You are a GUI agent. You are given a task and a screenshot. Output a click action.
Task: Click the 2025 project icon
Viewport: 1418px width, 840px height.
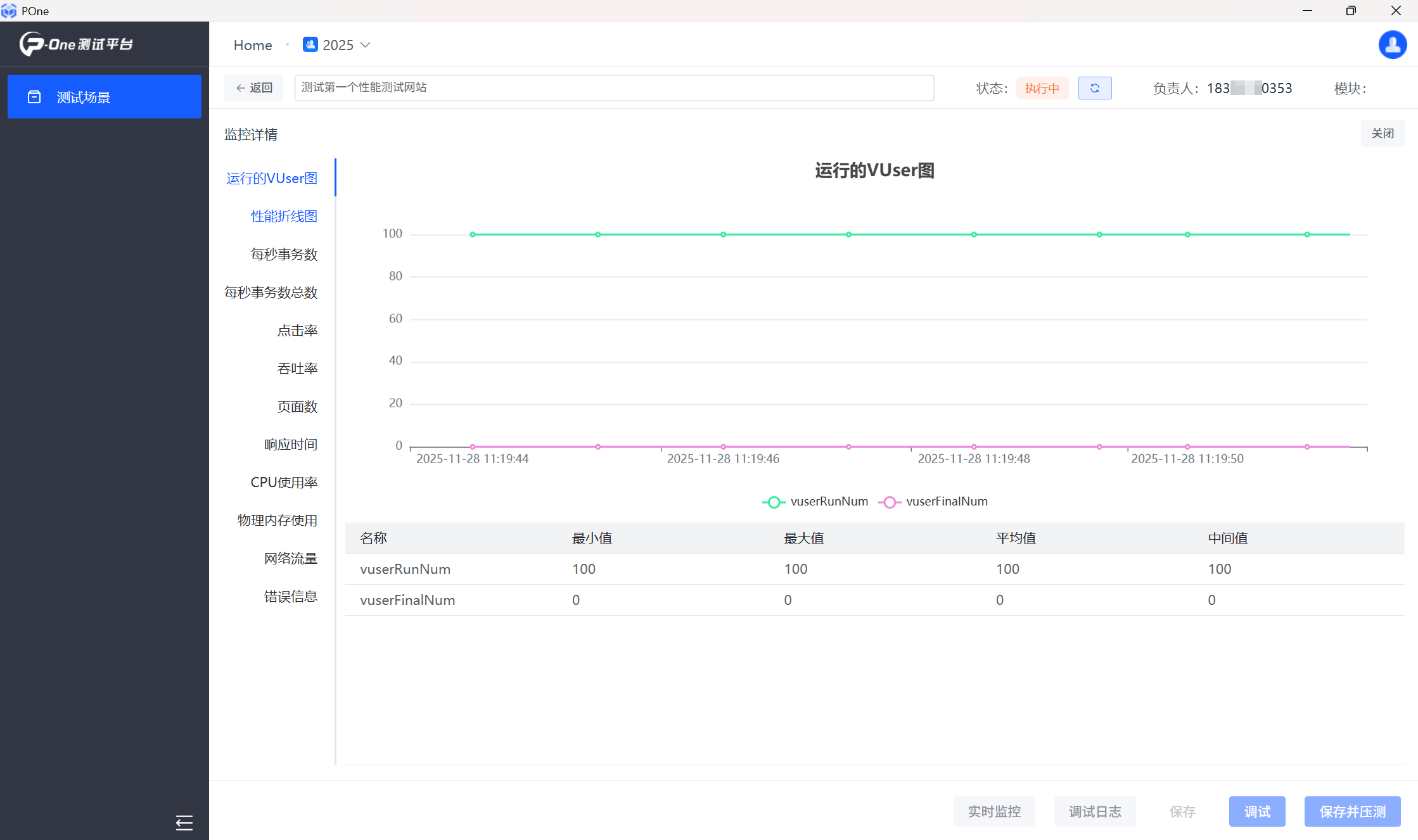(310, 45)
